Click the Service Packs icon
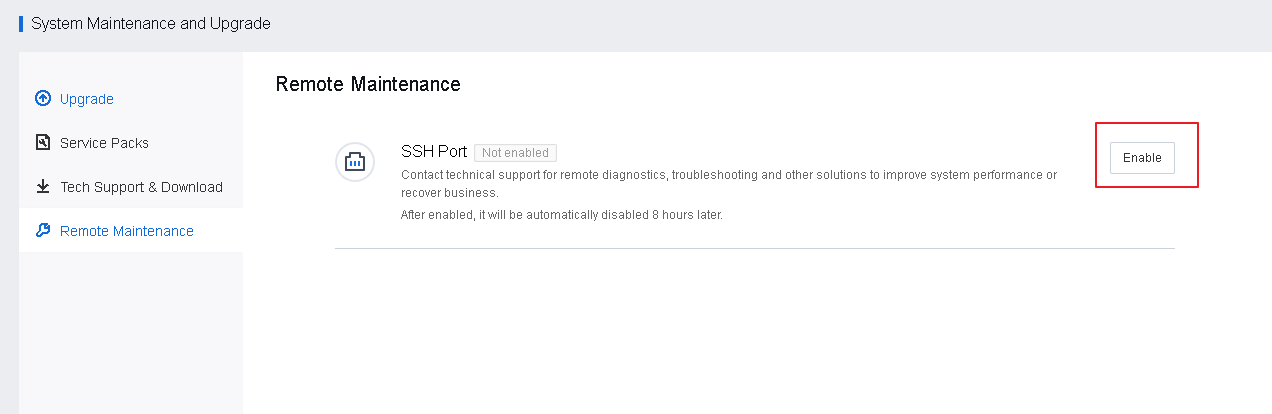 coord(43,142)
